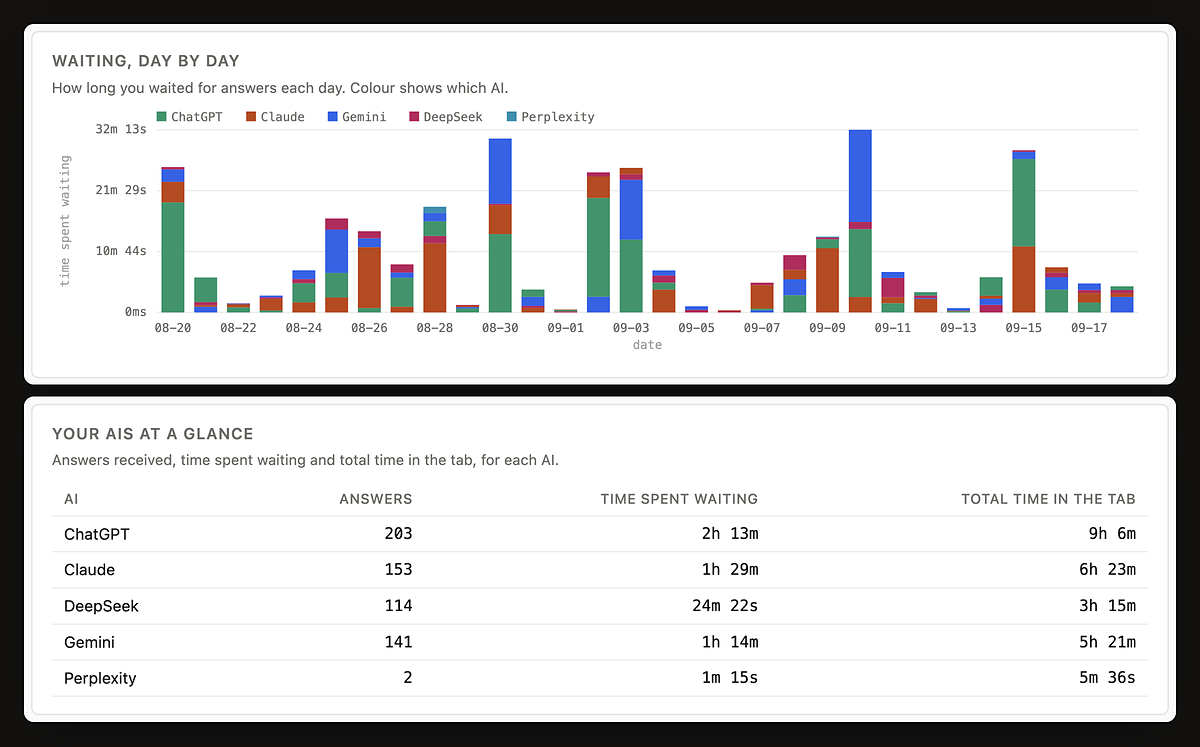Click the green ChatGPT legend color swatch
1200x747 pixels.
coord(161,117)
